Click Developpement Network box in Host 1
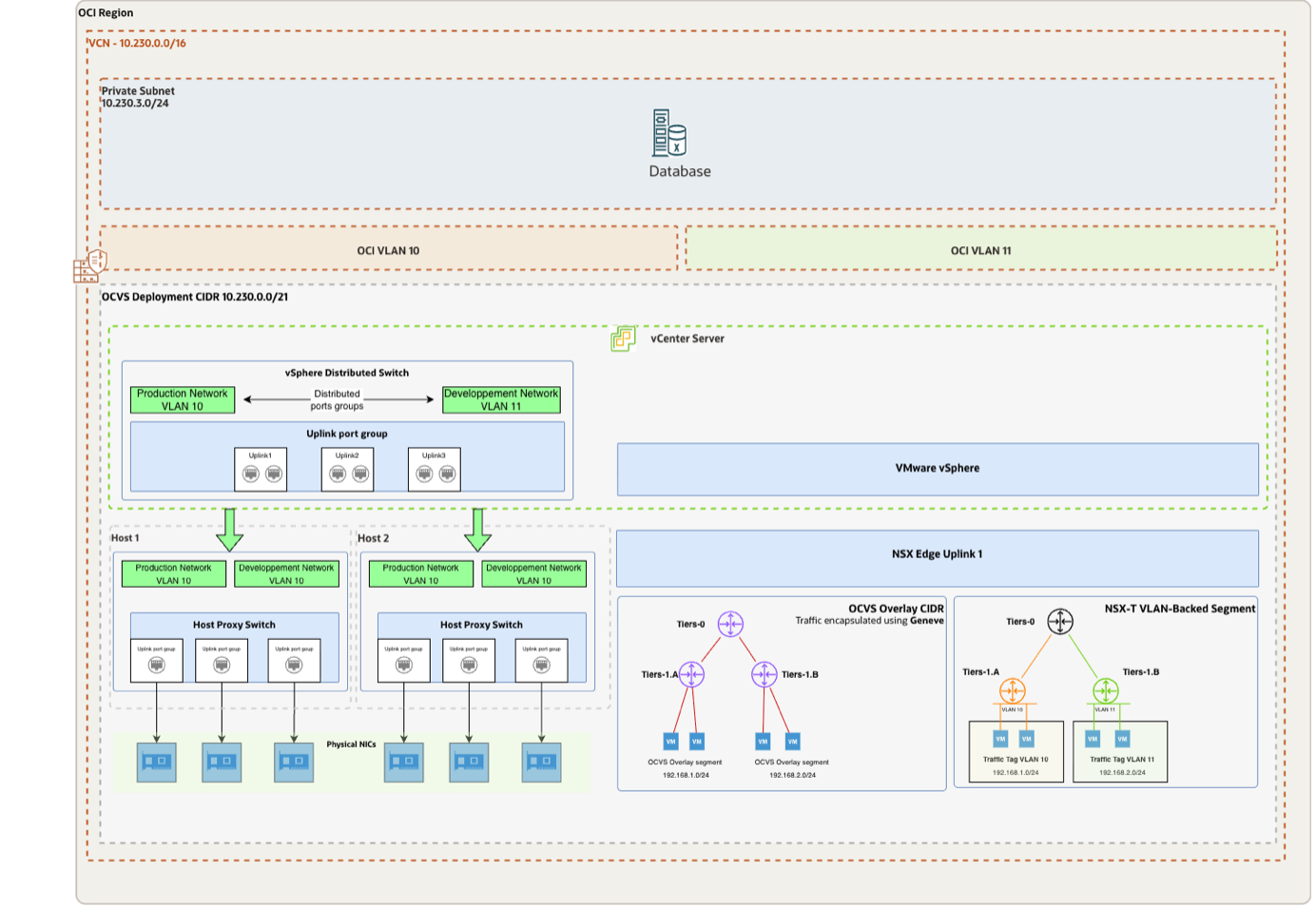The width and height of the screenshot is (1316, 909). (x=286, y=573)
